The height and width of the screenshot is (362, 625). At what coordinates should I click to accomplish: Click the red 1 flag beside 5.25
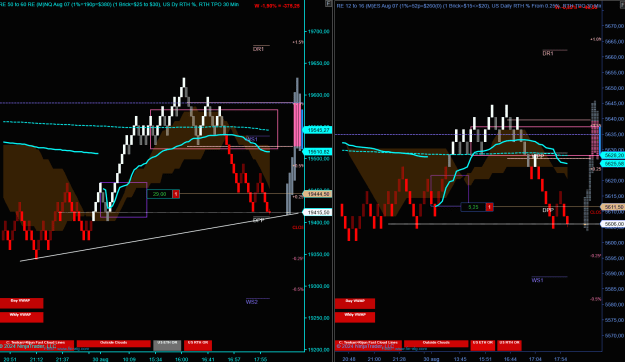(x=489, y=207)
